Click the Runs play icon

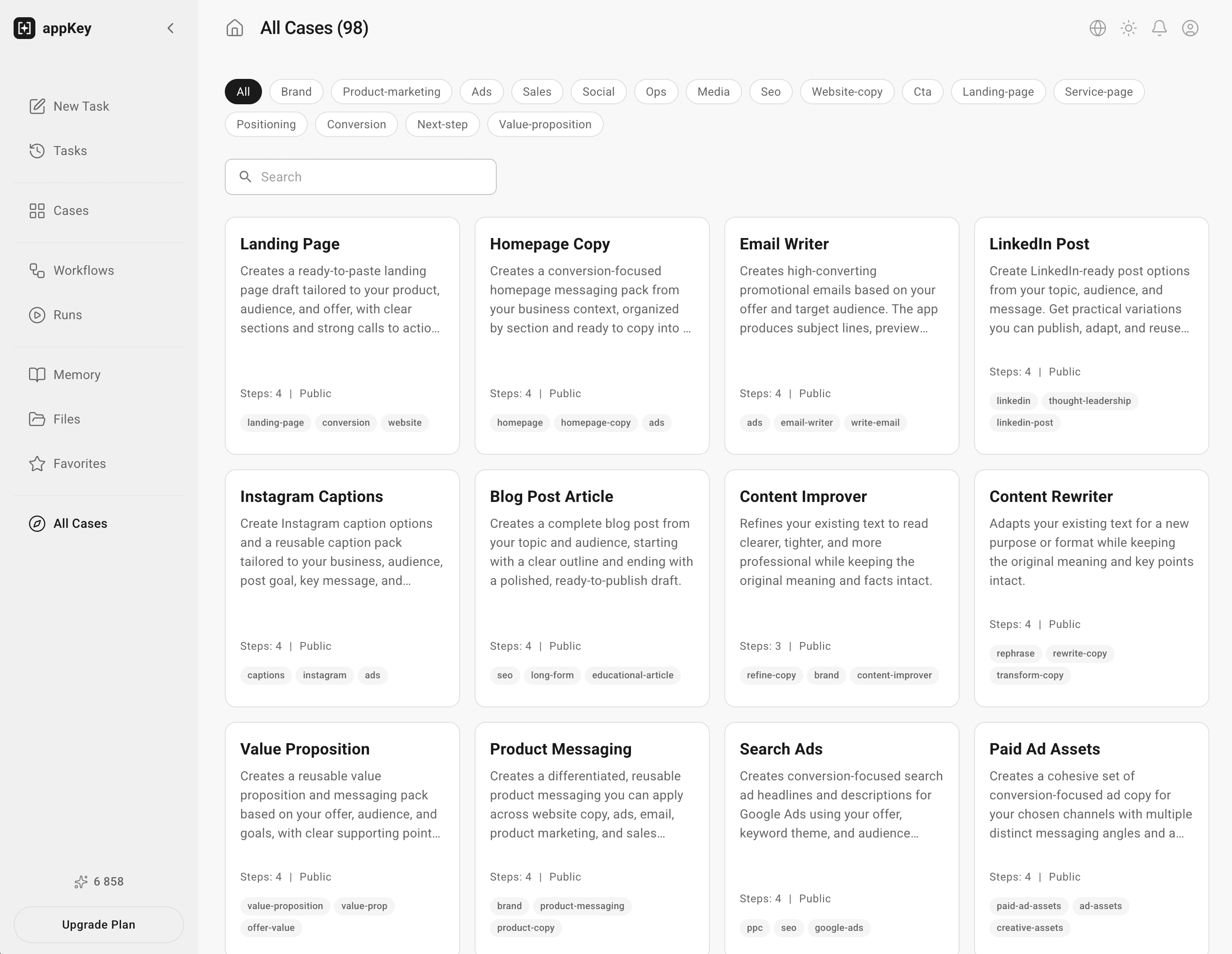(x=37, y=315)
